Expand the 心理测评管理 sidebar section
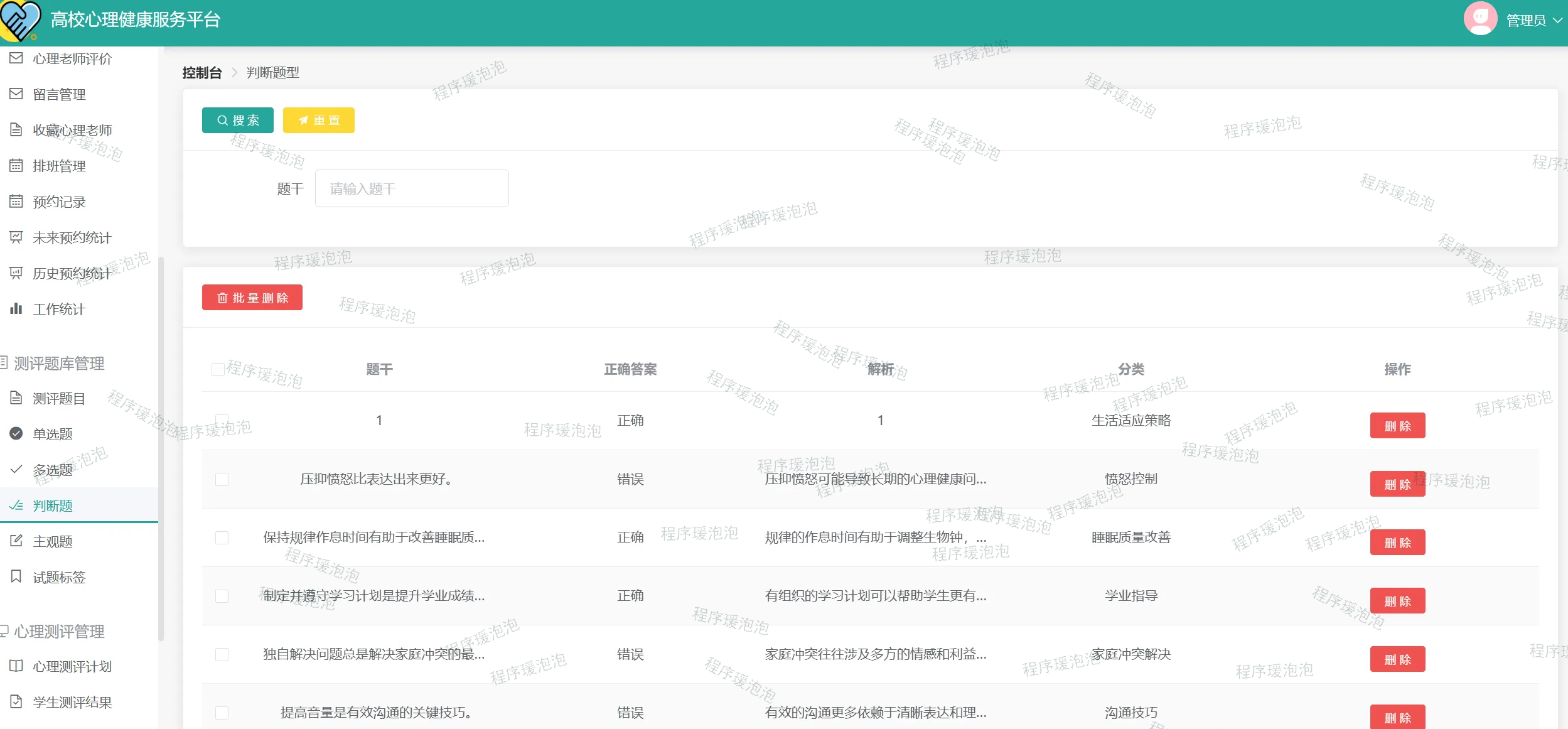Viewport: 1568px width, 729px height. click(59, 631)
